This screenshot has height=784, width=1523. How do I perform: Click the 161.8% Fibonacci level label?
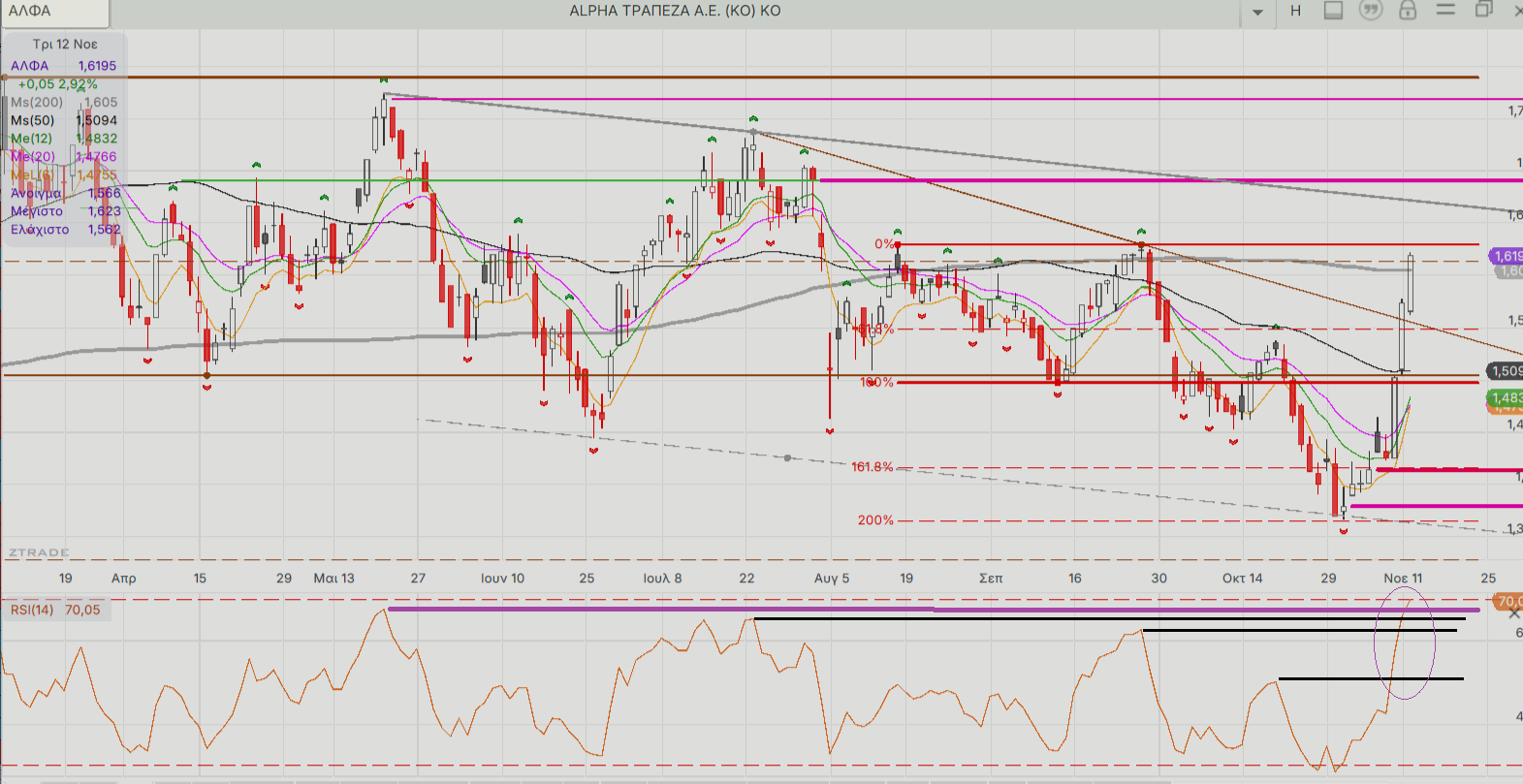click(x=872, y=467)
